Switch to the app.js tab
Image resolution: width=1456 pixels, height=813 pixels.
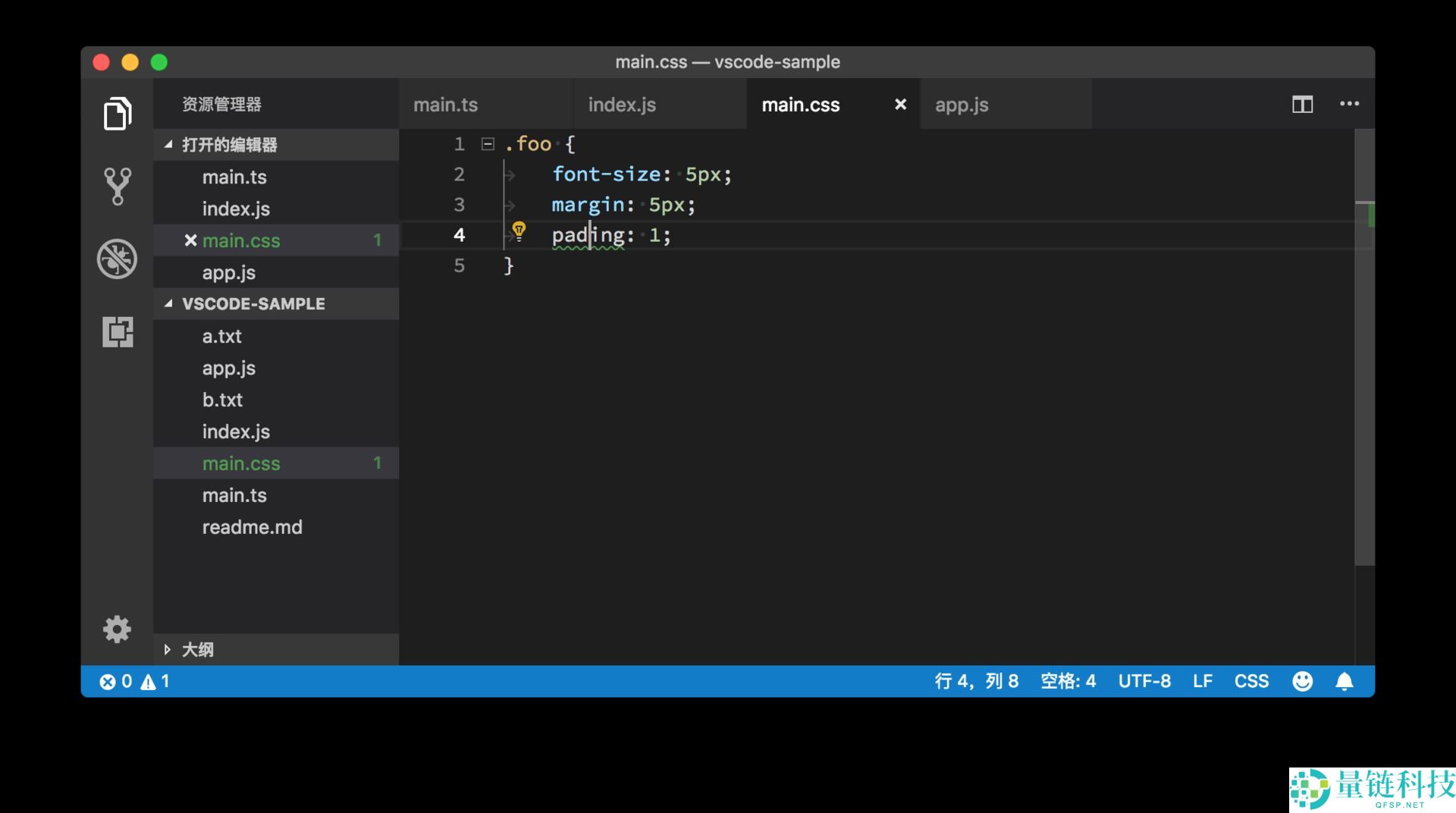1006,104
